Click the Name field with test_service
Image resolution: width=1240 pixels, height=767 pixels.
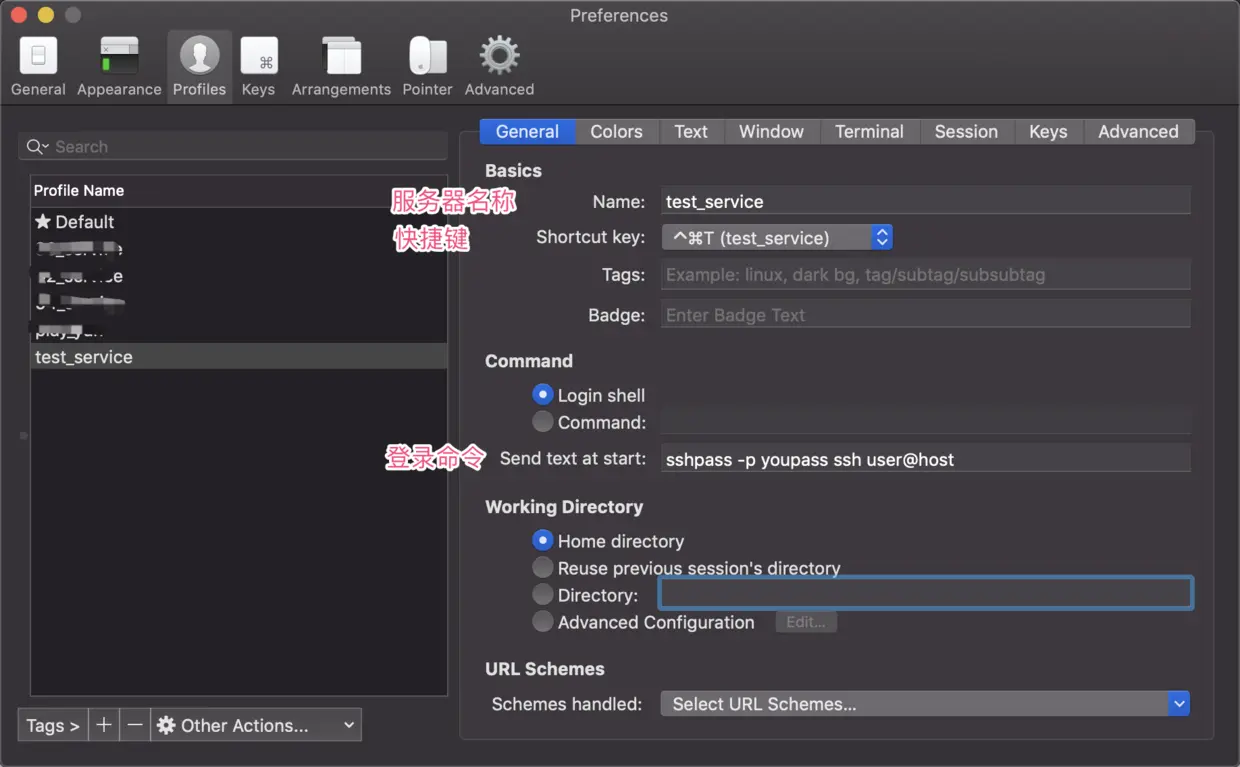tap(926, 201)
